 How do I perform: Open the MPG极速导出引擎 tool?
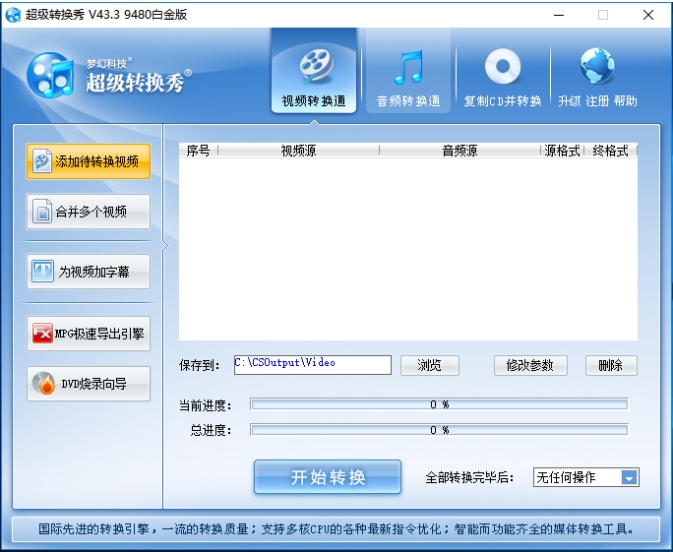pos(88,334)
